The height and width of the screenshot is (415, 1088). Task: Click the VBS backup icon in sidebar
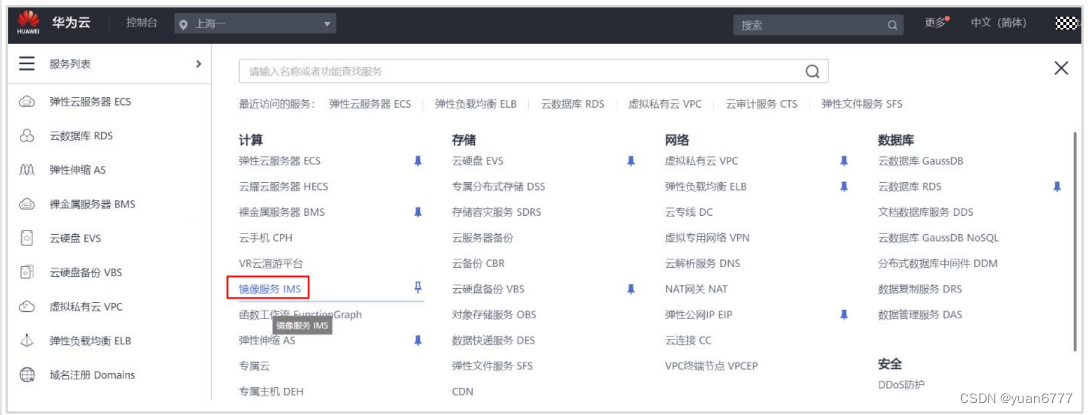click(27, 273)
